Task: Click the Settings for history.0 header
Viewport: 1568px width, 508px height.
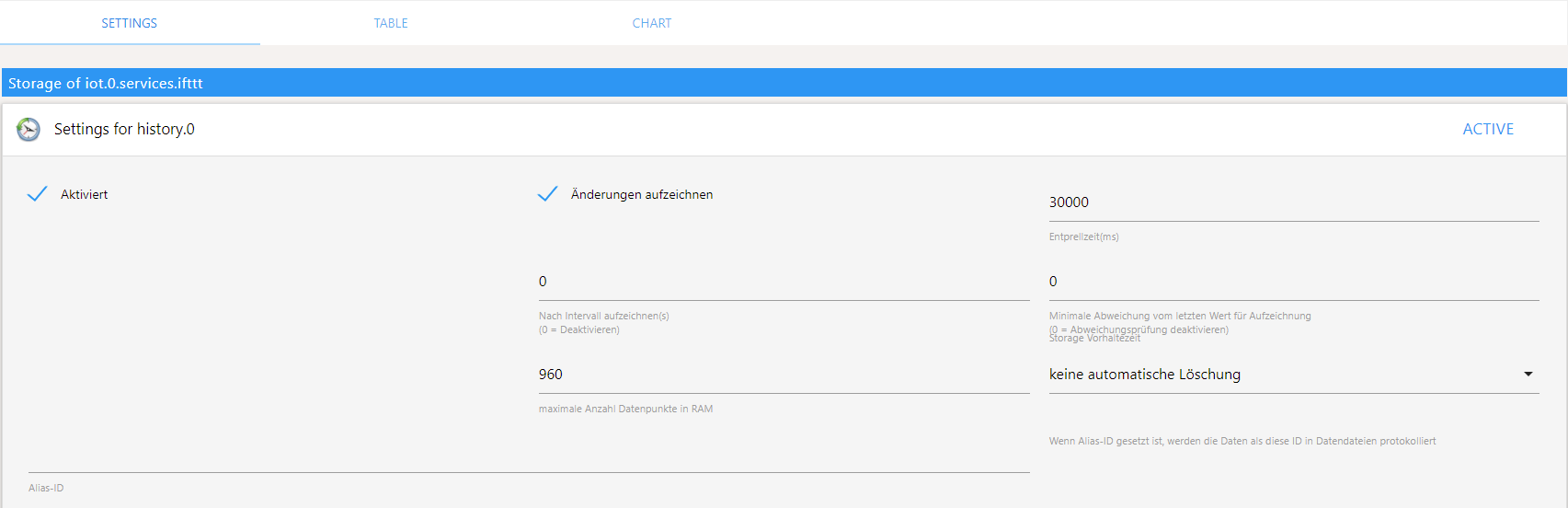Action: pyautogui.click(x=124, y=130)
